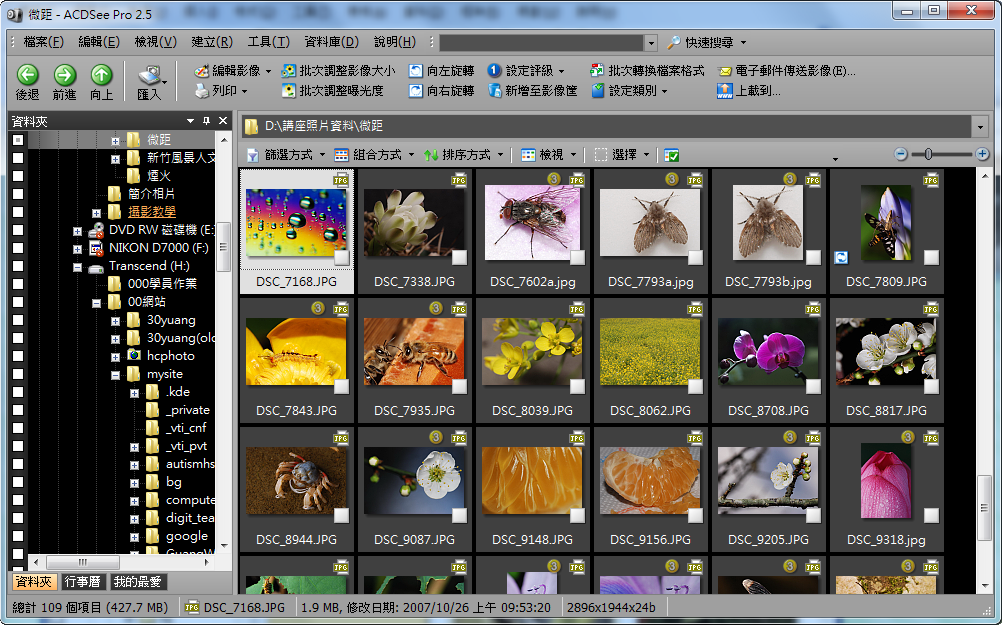Click the 上載到 upload button
Viewport: 1003px width, 625px height.
pos(748,91)
